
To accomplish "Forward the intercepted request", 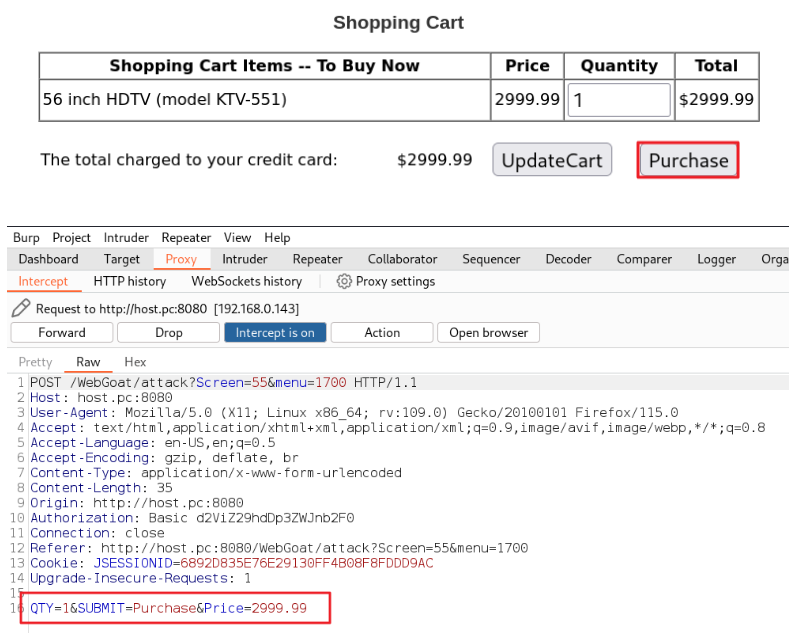I will (62, 333).
